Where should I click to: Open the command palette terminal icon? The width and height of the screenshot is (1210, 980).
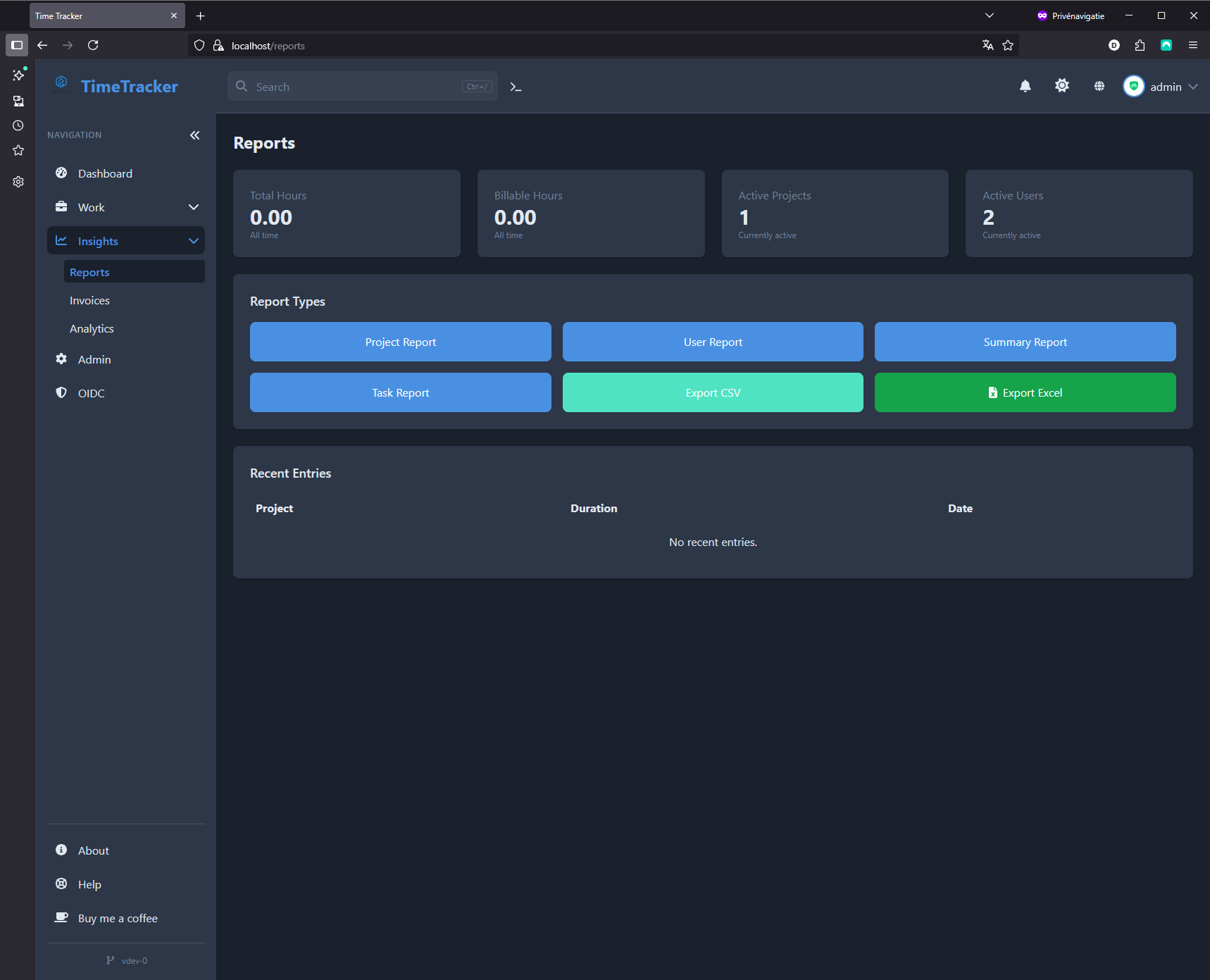point(516,87)
